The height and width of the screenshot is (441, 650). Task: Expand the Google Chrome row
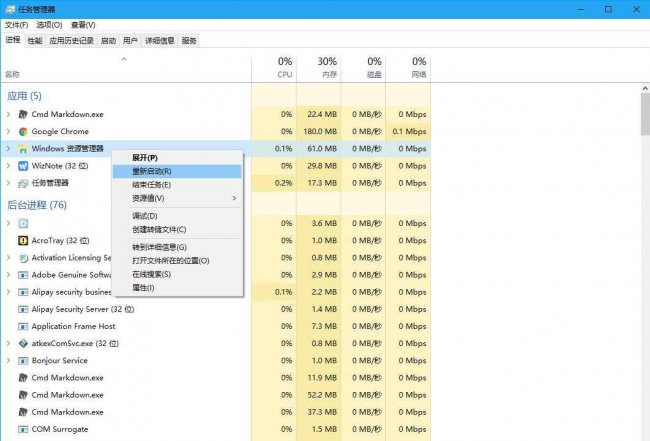point(8,131)
